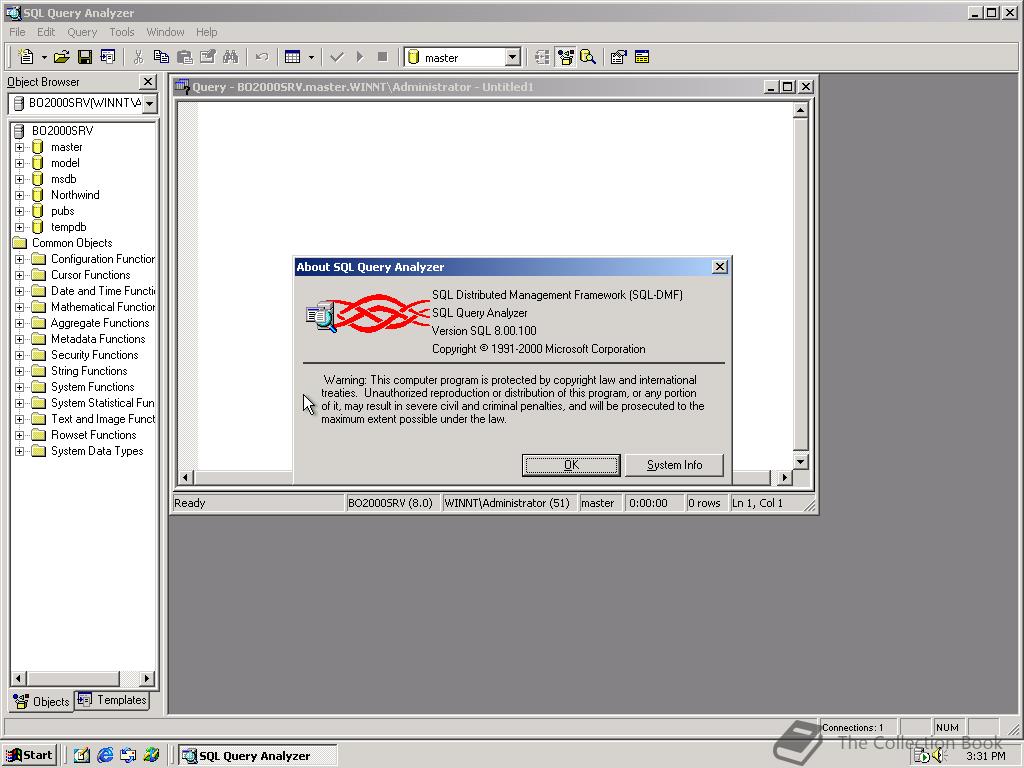Close the About SQL Query Analyzer dialog

tap(720, 266)
